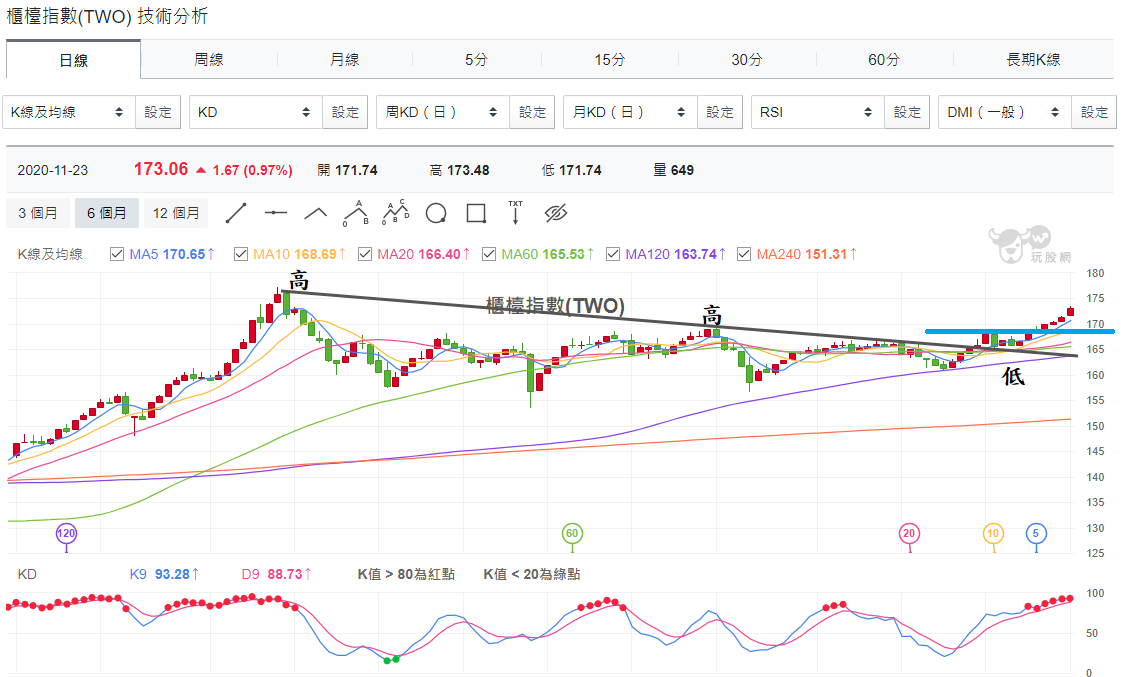1132x677 pixels.
Task: Switch to the 30分 tab
Action: point(746,60)
